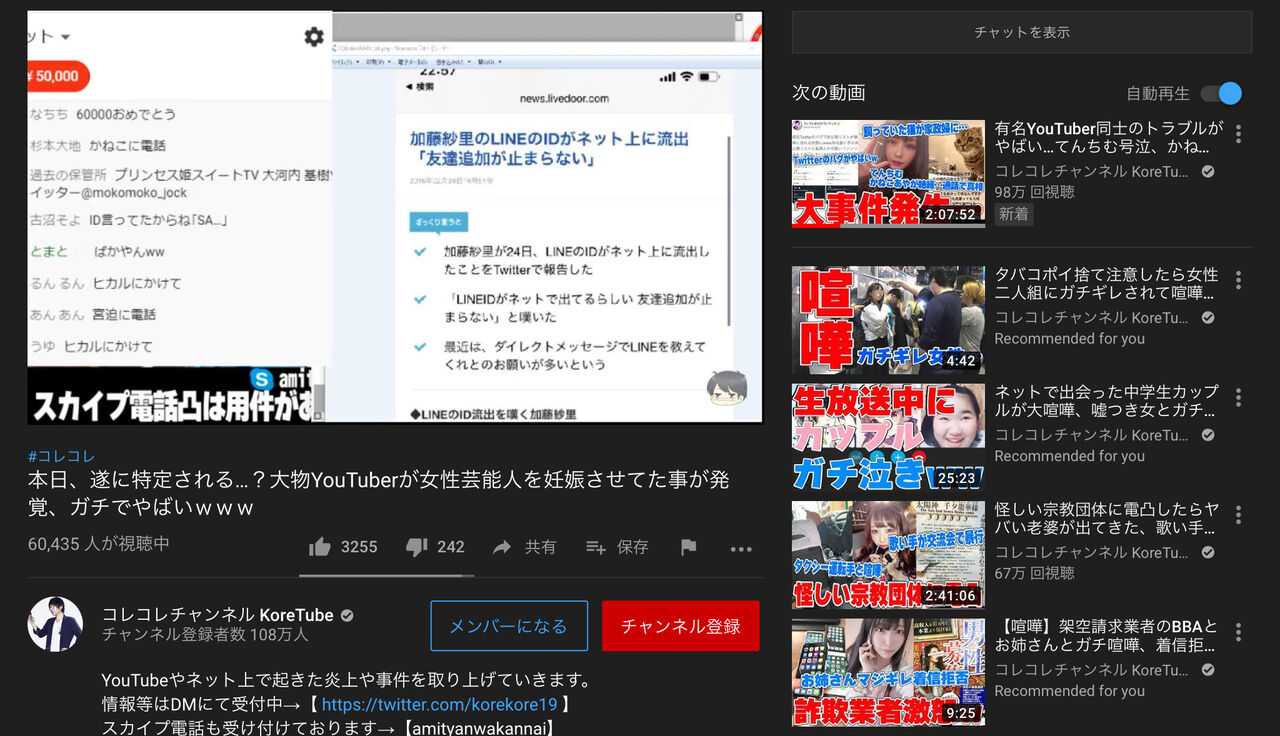
Task: Click the 次の動画 heading
Action: [x=829, y=93]
